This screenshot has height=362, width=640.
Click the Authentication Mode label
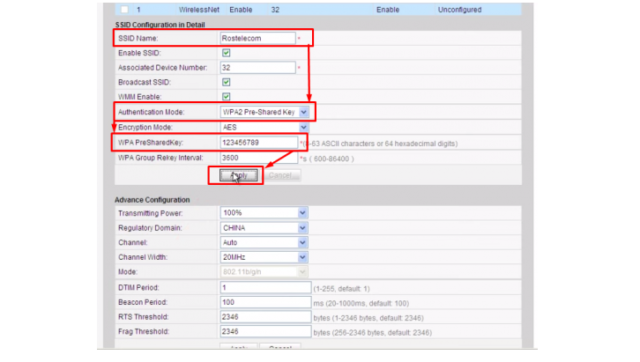coord(151,112)
